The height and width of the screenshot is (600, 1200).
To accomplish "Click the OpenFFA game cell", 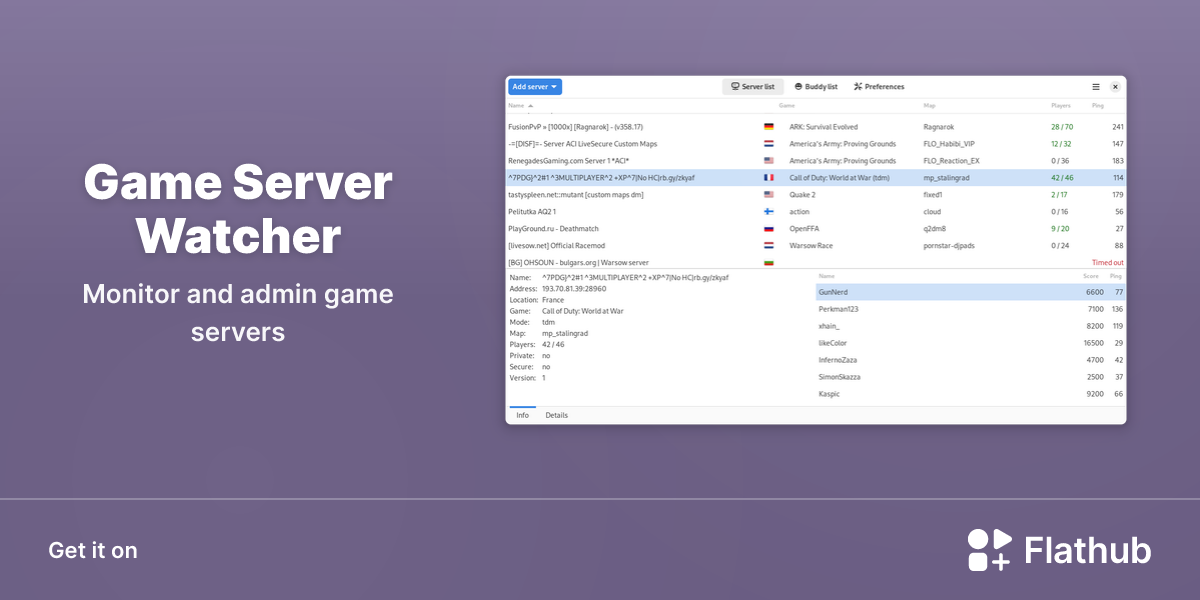I will click(805, 229).
